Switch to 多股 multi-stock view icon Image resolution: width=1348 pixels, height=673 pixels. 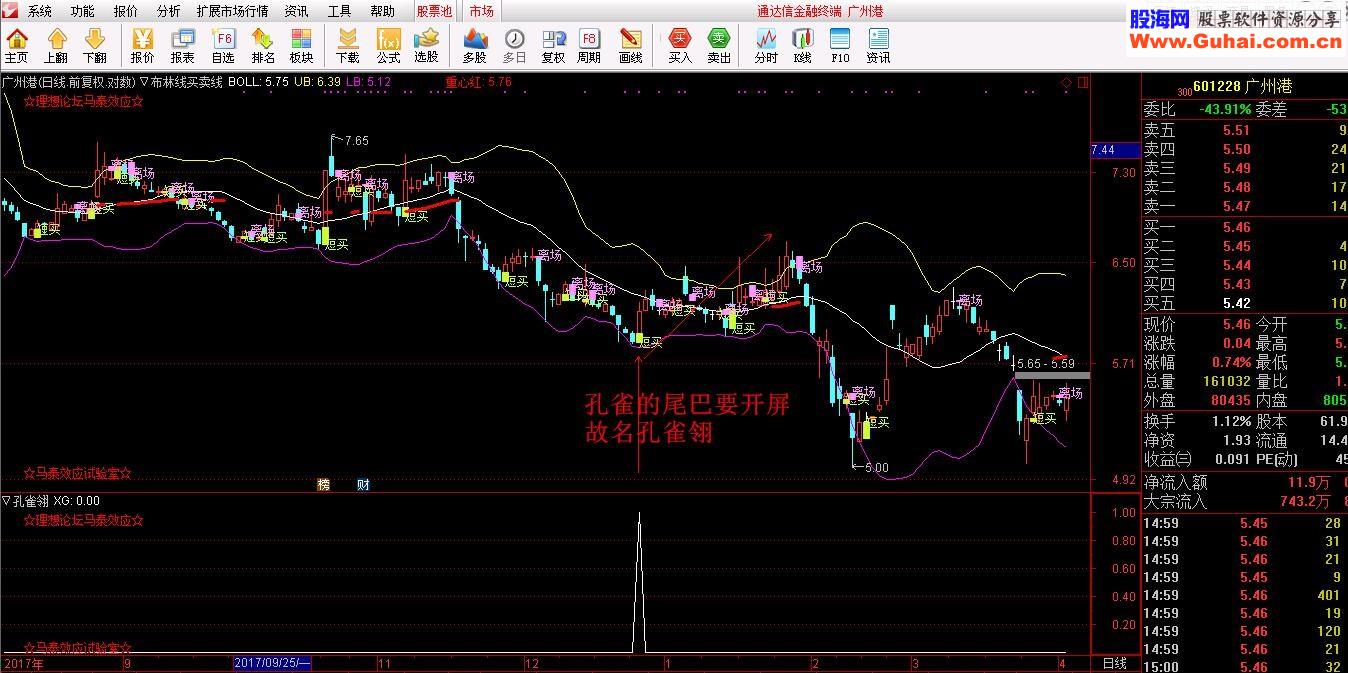(x=474, y=45)
